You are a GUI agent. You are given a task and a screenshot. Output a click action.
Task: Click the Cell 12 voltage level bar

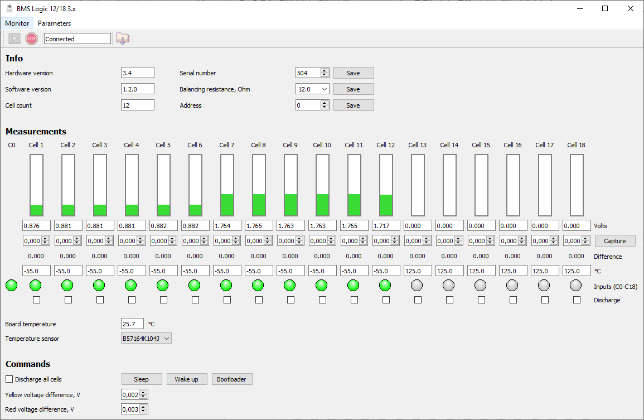coord(386,185)
